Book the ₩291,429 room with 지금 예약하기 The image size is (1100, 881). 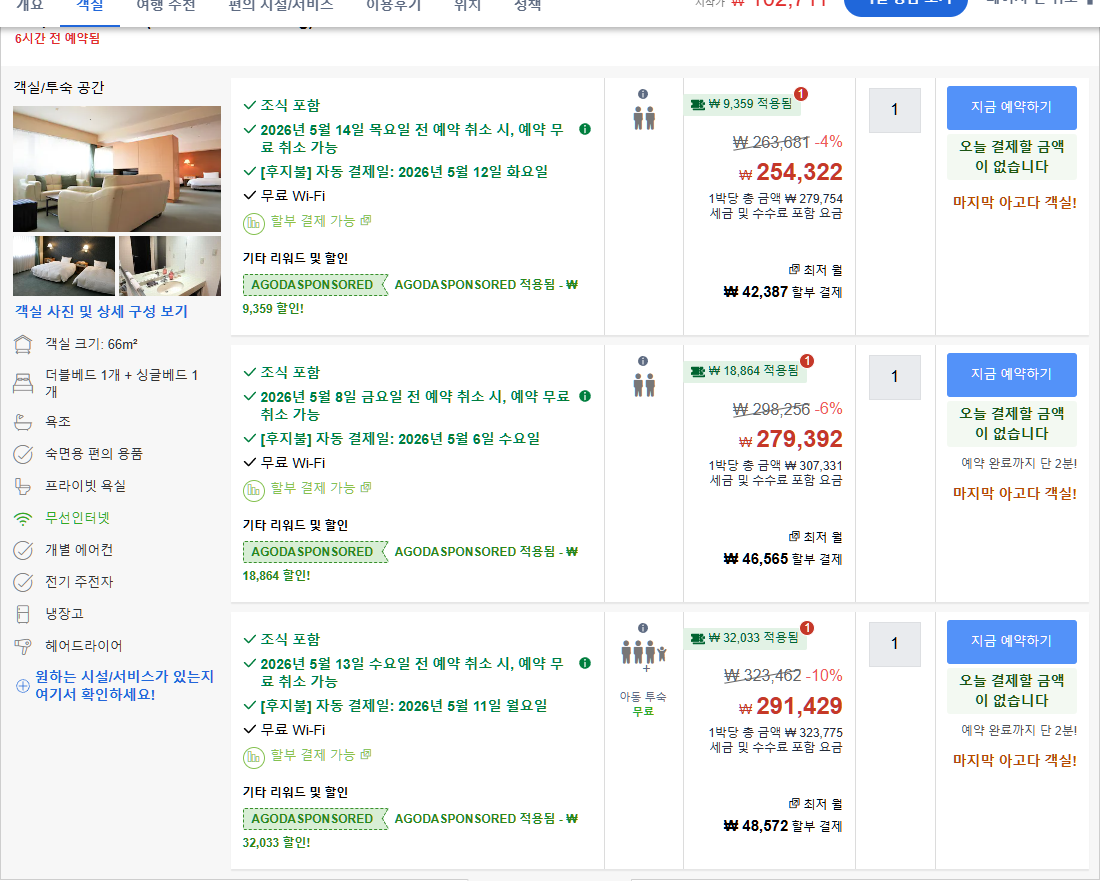click(x=1011, y=641)
